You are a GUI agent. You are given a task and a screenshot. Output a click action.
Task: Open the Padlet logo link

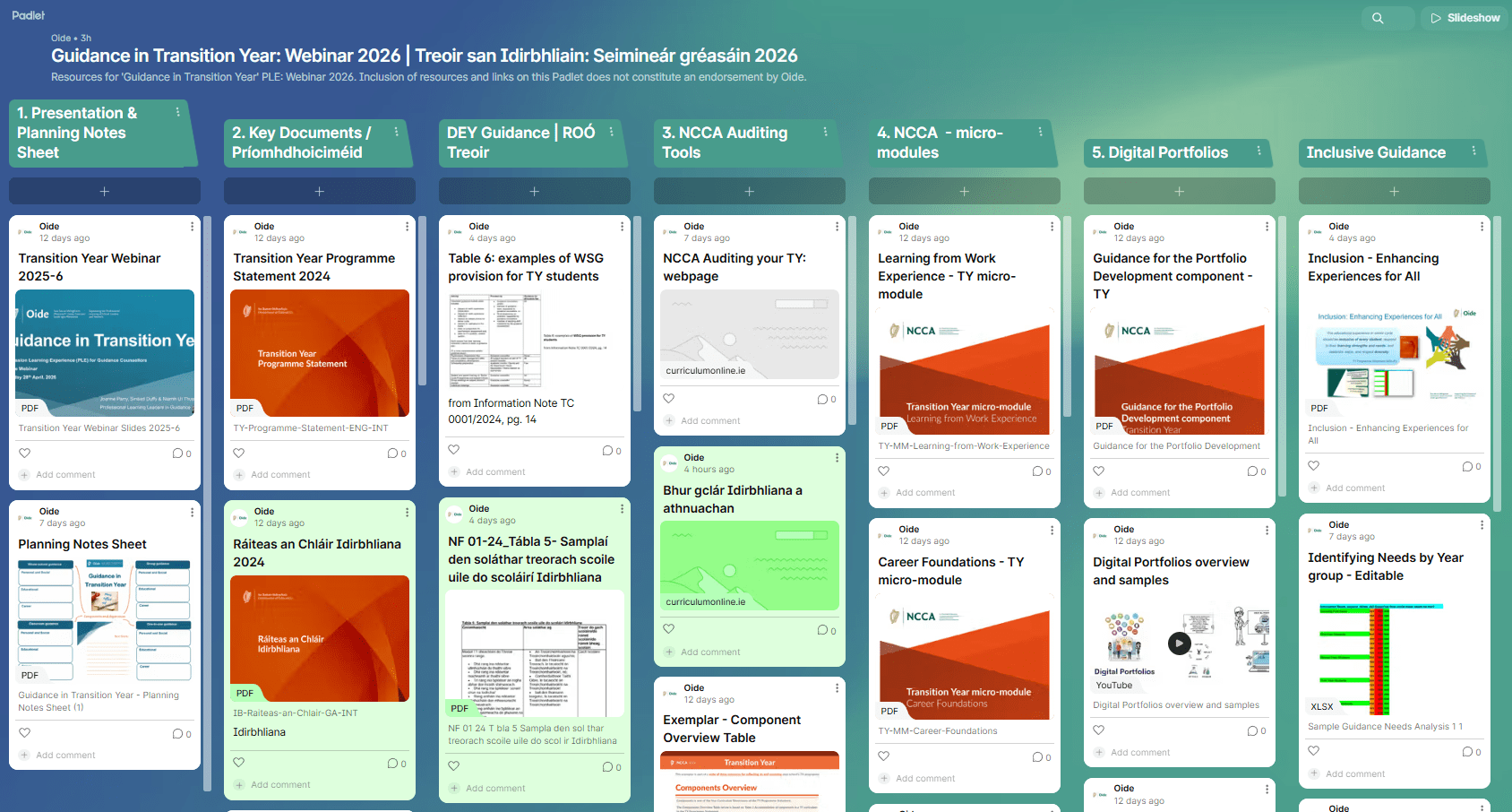click(29, 15)
